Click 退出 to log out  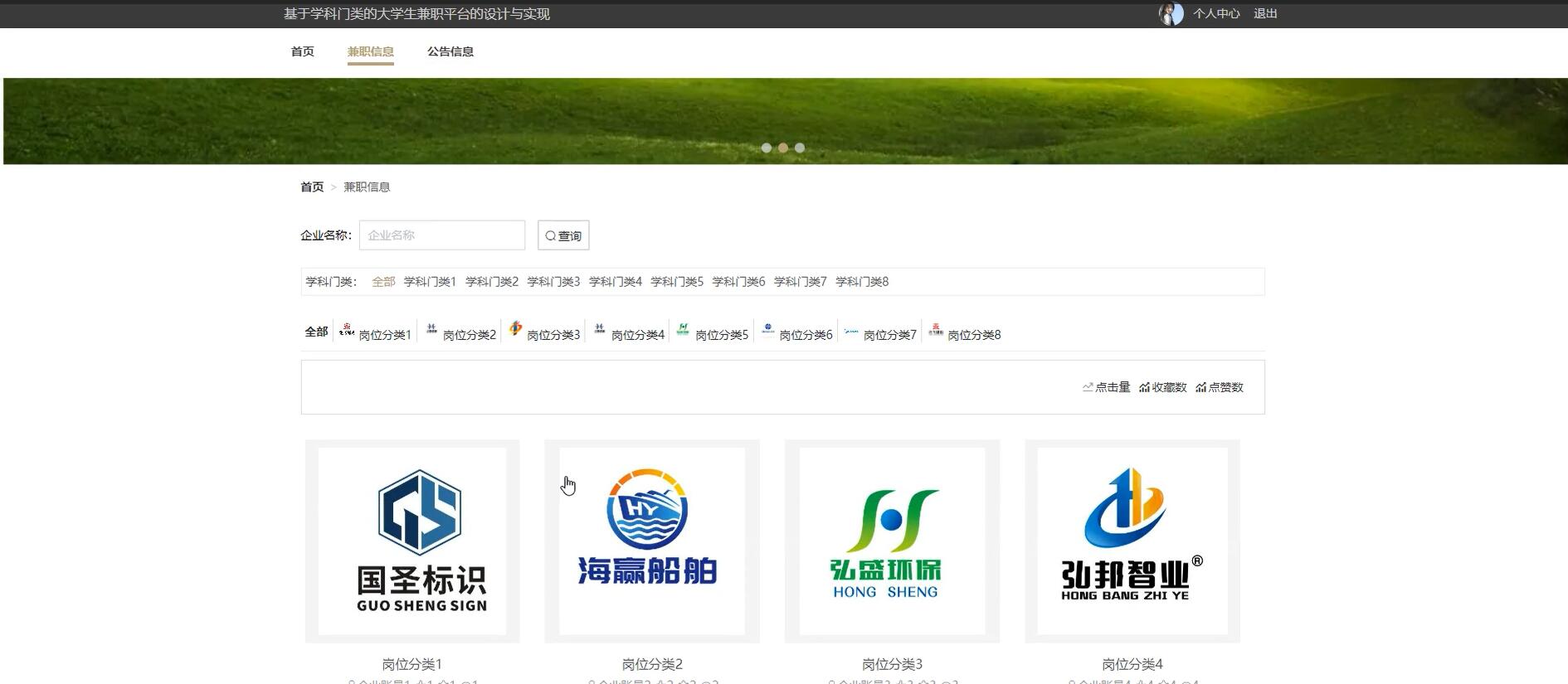1265,14
